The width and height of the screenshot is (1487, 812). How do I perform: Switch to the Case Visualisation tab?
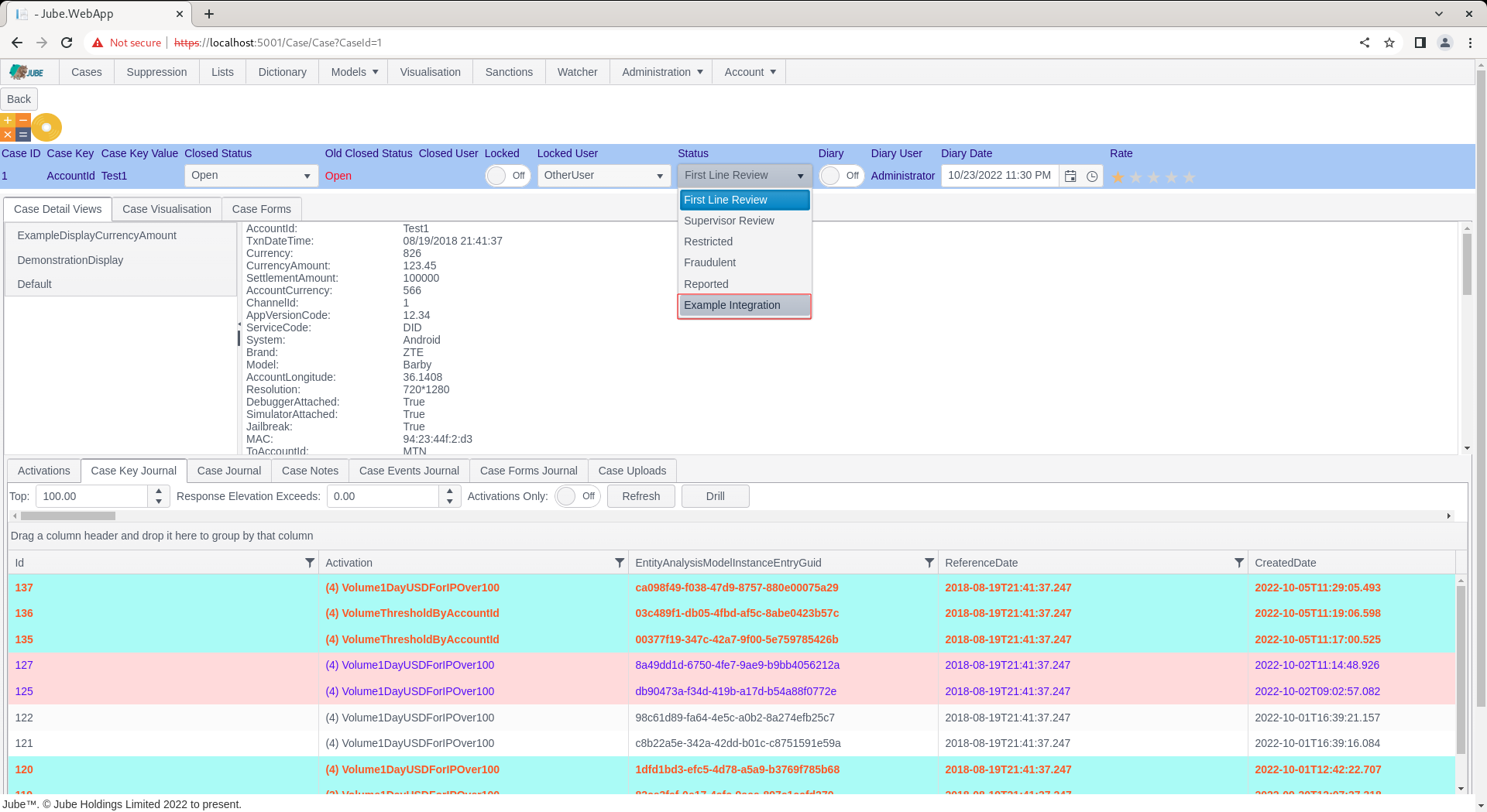(167, 209)
